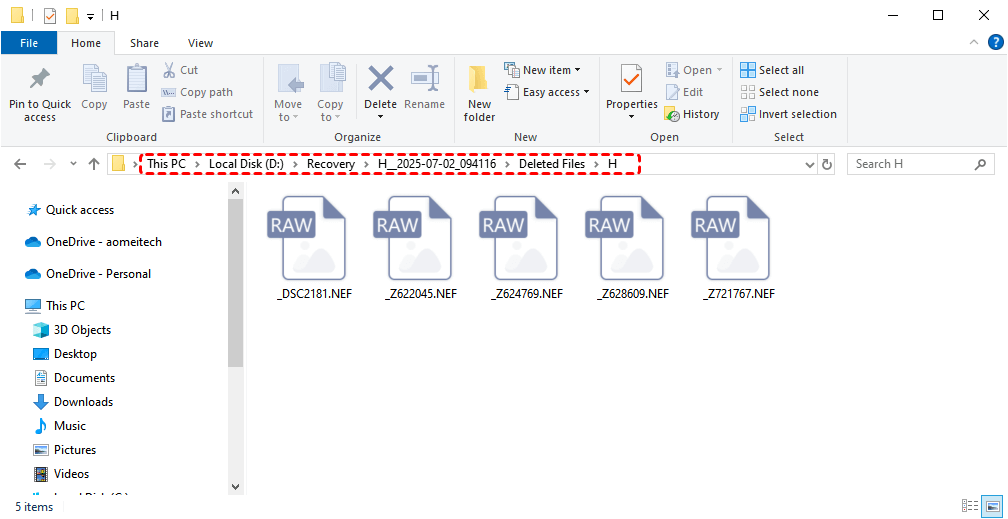Click the History button in Open group
Image resolution: width=1008 pixels, height=519 pixels.
click(x=692, y=114)
